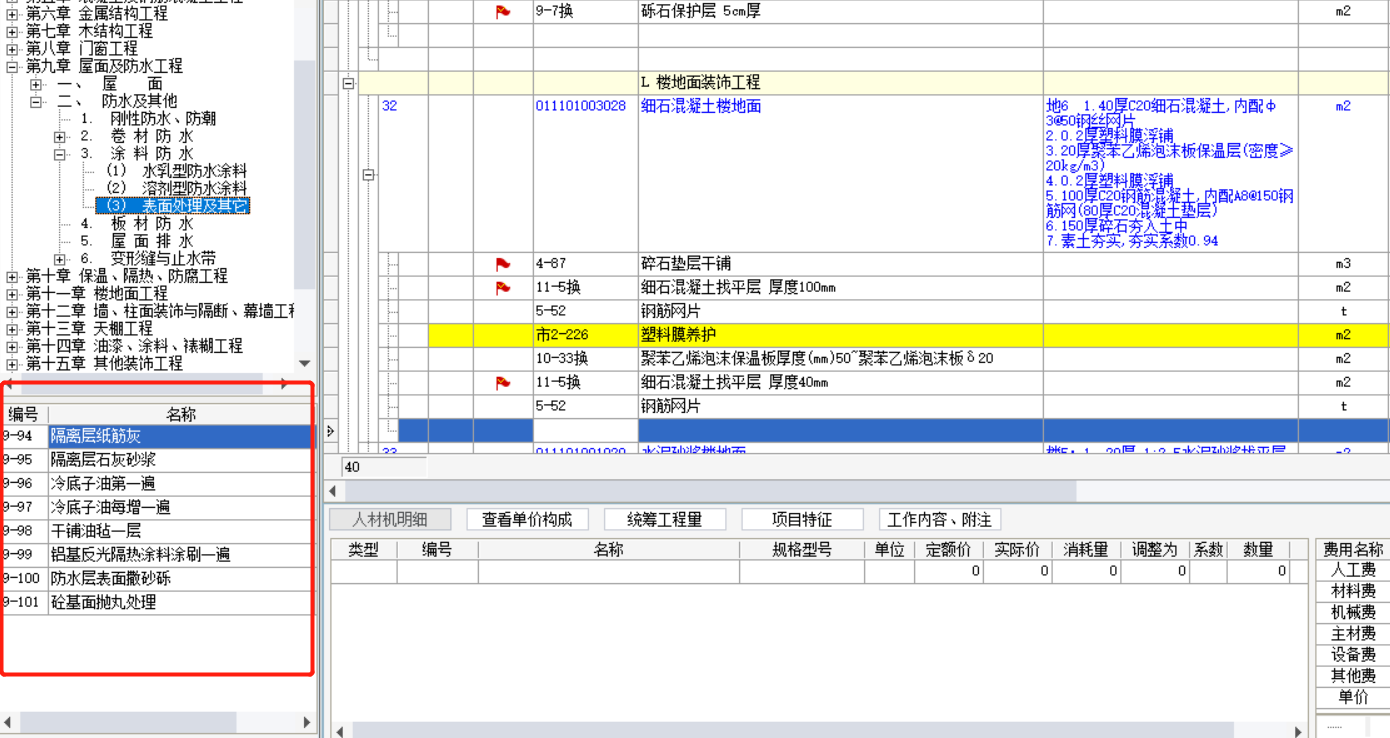Click the red flag icon beside 9-7换

click(x=503, y=12)
